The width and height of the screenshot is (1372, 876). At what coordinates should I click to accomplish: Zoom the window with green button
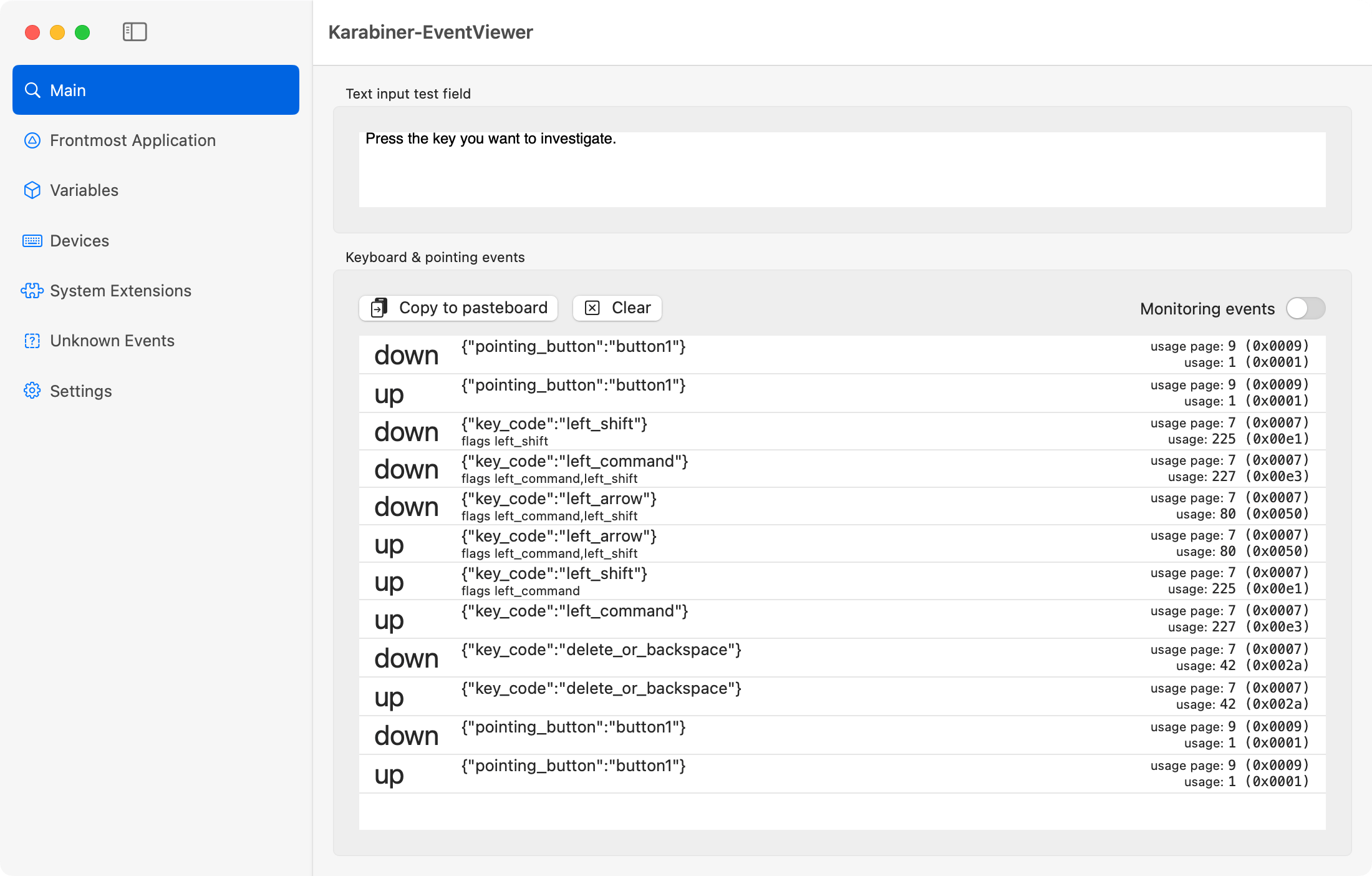(x=82, y=32)
